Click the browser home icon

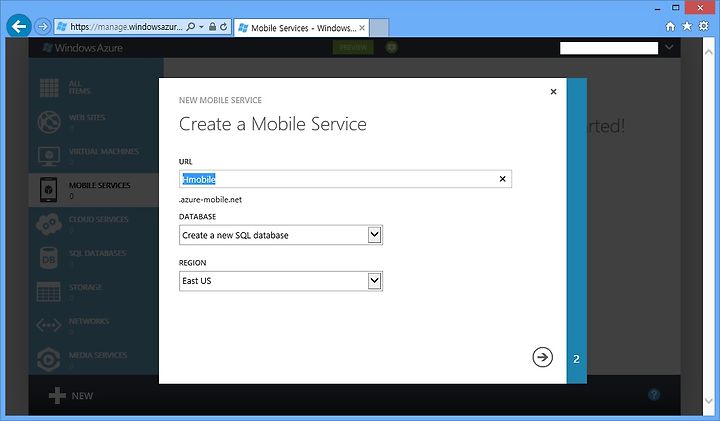pos(670,26)
